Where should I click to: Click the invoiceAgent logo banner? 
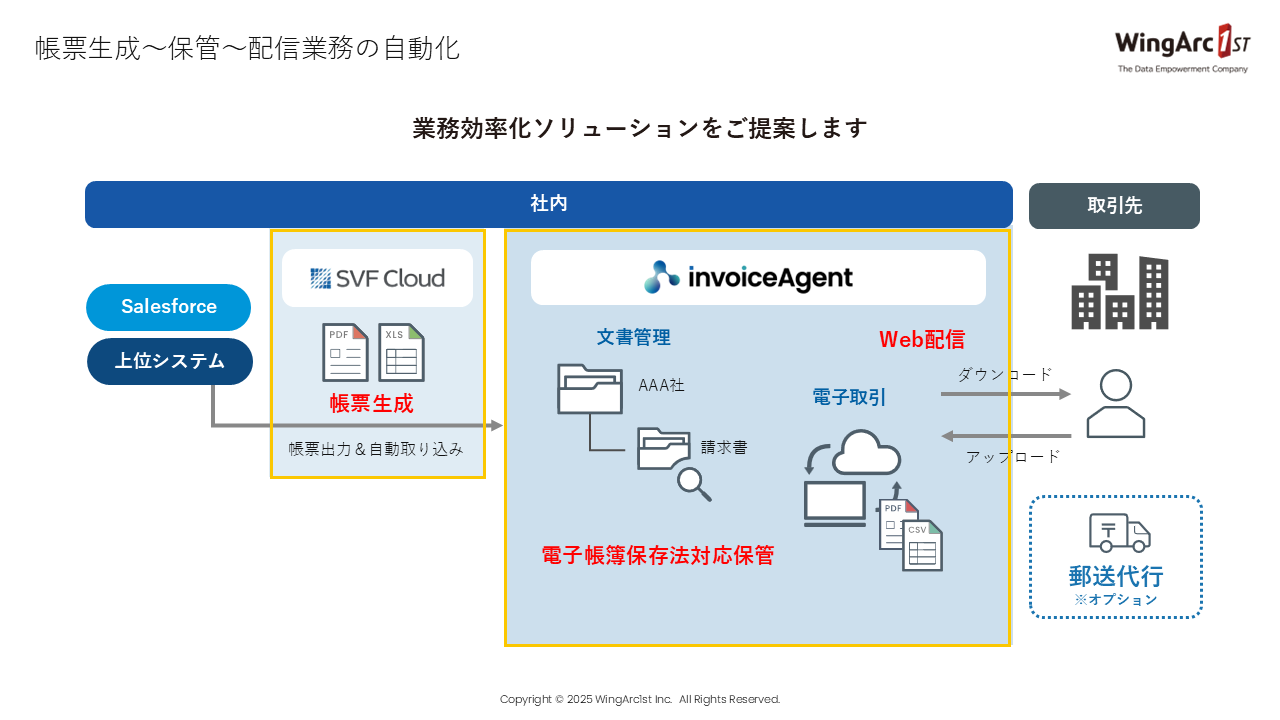(758, 277)
